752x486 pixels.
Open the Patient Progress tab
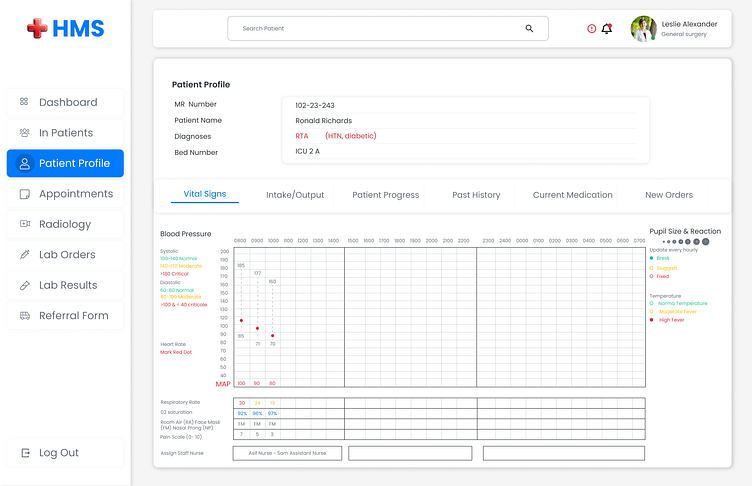pos(386,195)
